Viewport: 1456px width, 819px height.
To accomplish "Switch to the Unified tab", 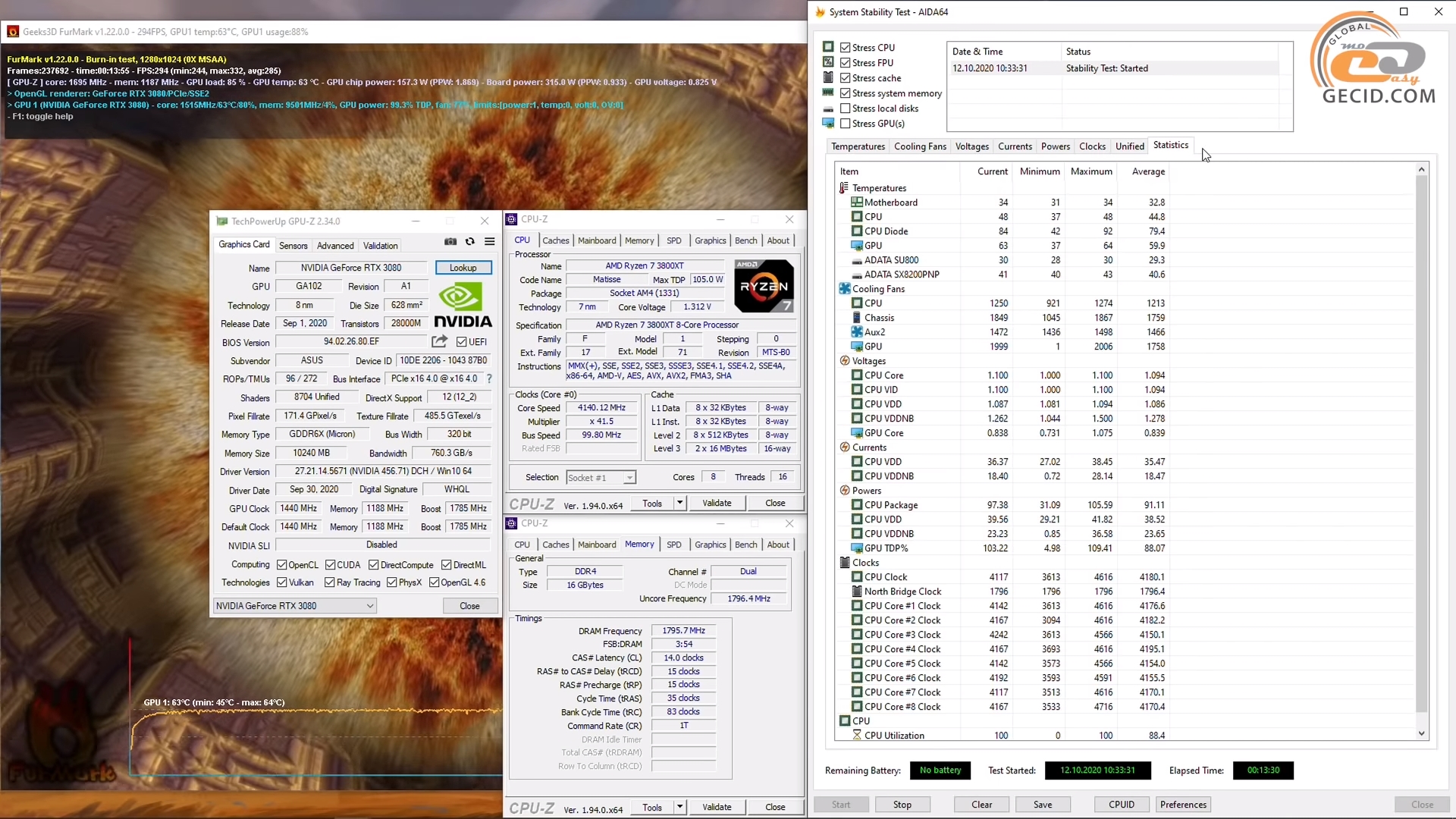I will (x=1129, y=146).
